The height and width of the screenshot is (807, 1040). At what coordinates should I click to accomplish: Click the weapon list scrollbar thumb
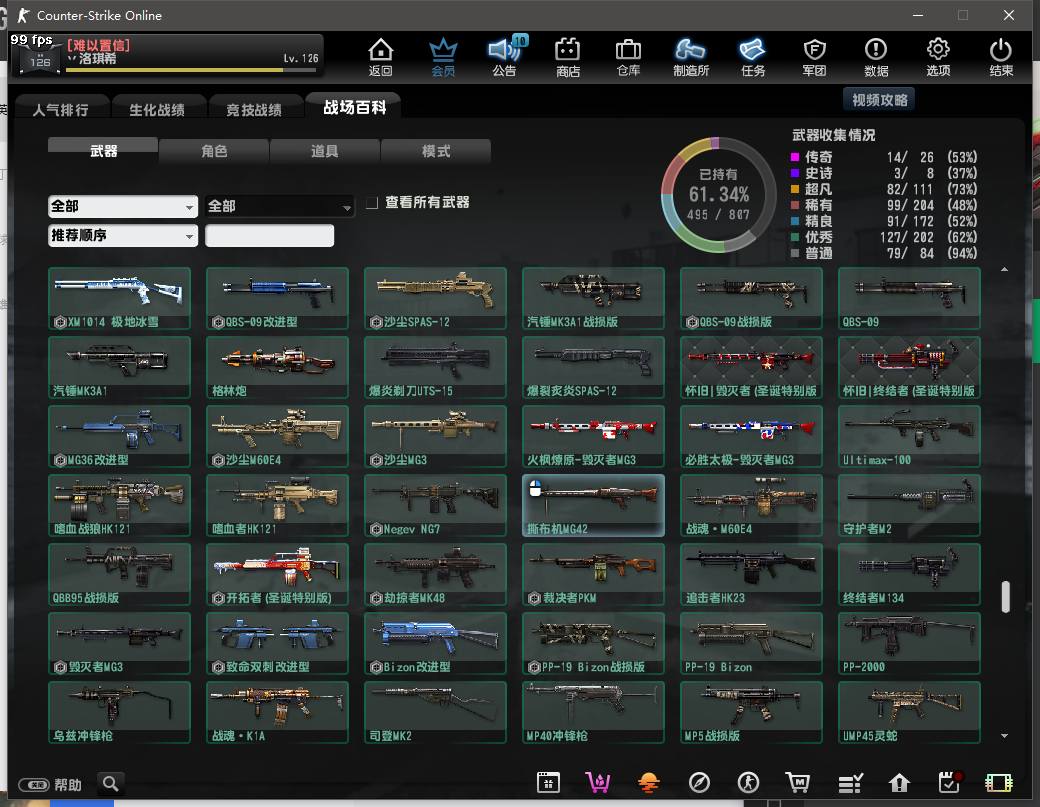(x=1006, y=597)
